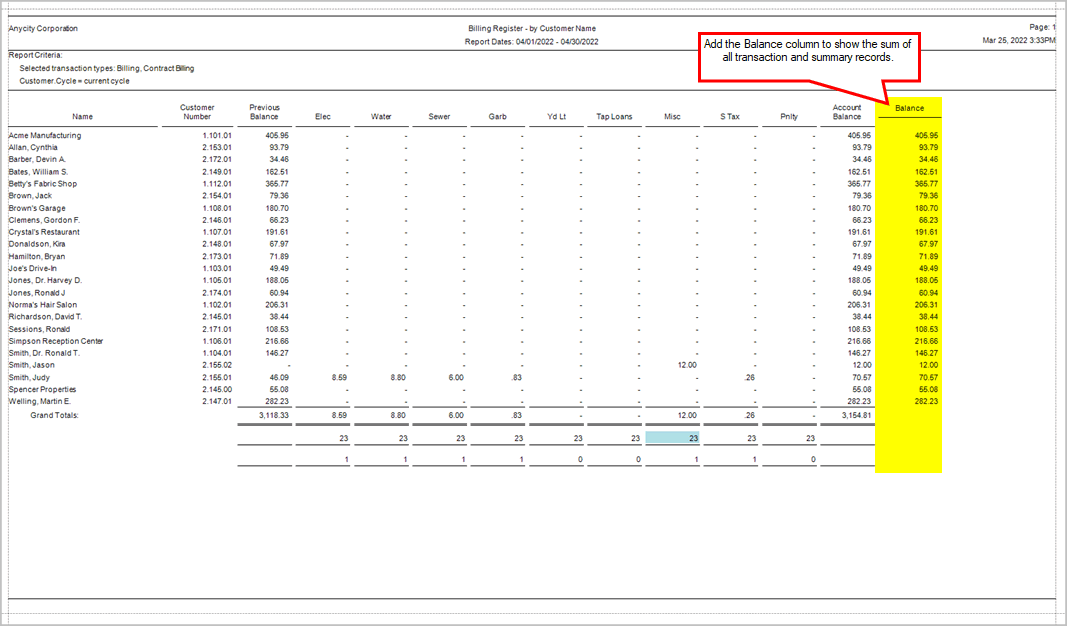Select the Previous Balance column header
The width and height of the screenshot is (1067, 626).
pos(264,111)
